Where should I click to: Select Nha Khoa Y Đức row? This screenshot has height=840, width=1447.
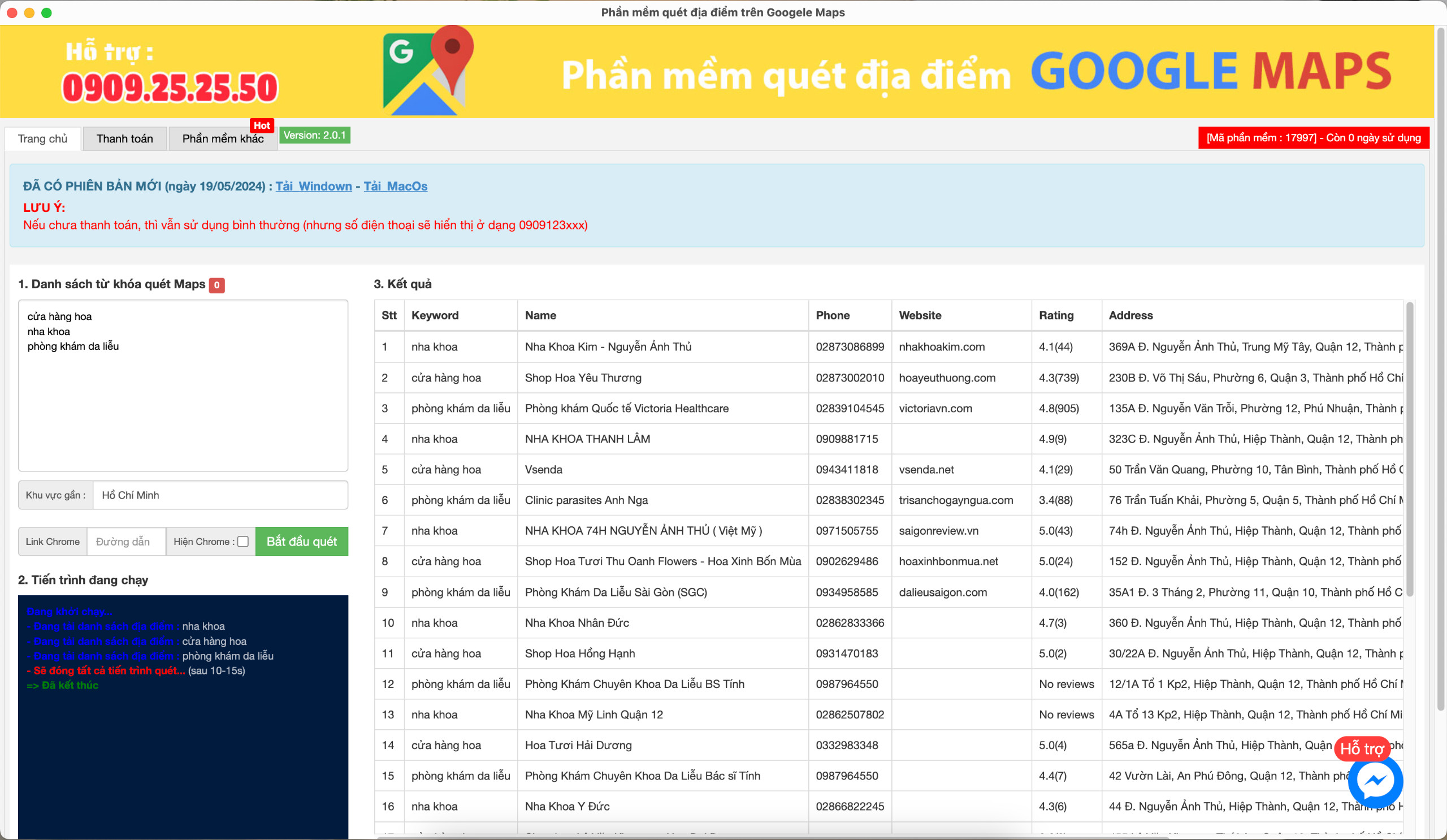(889, 807)
